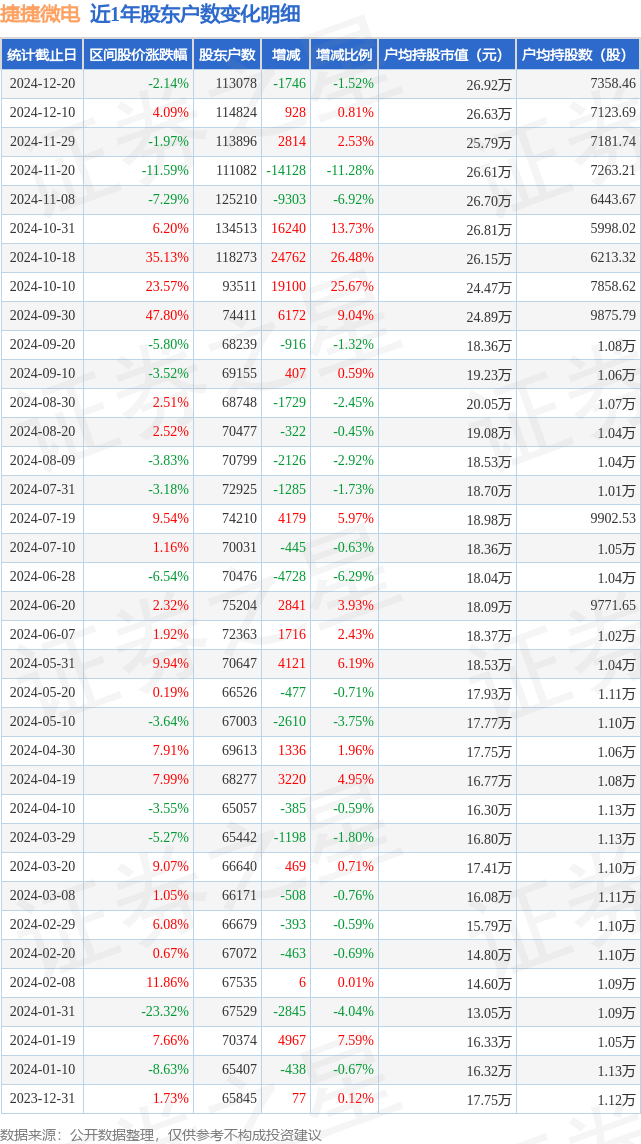Click the price change value 23.57%
Screen dimensions: 641x1144
tap(167, 287)
